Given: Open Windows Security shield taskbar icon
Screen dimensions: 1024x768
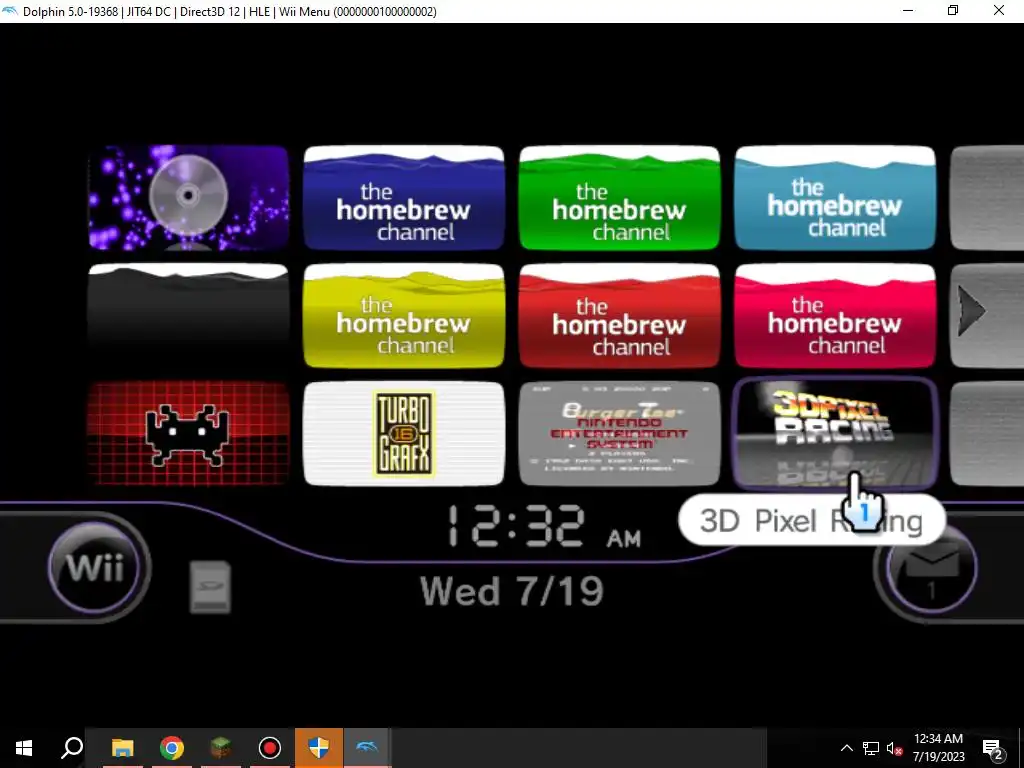Looking at the screenshot, I should (x=318, y=748).
